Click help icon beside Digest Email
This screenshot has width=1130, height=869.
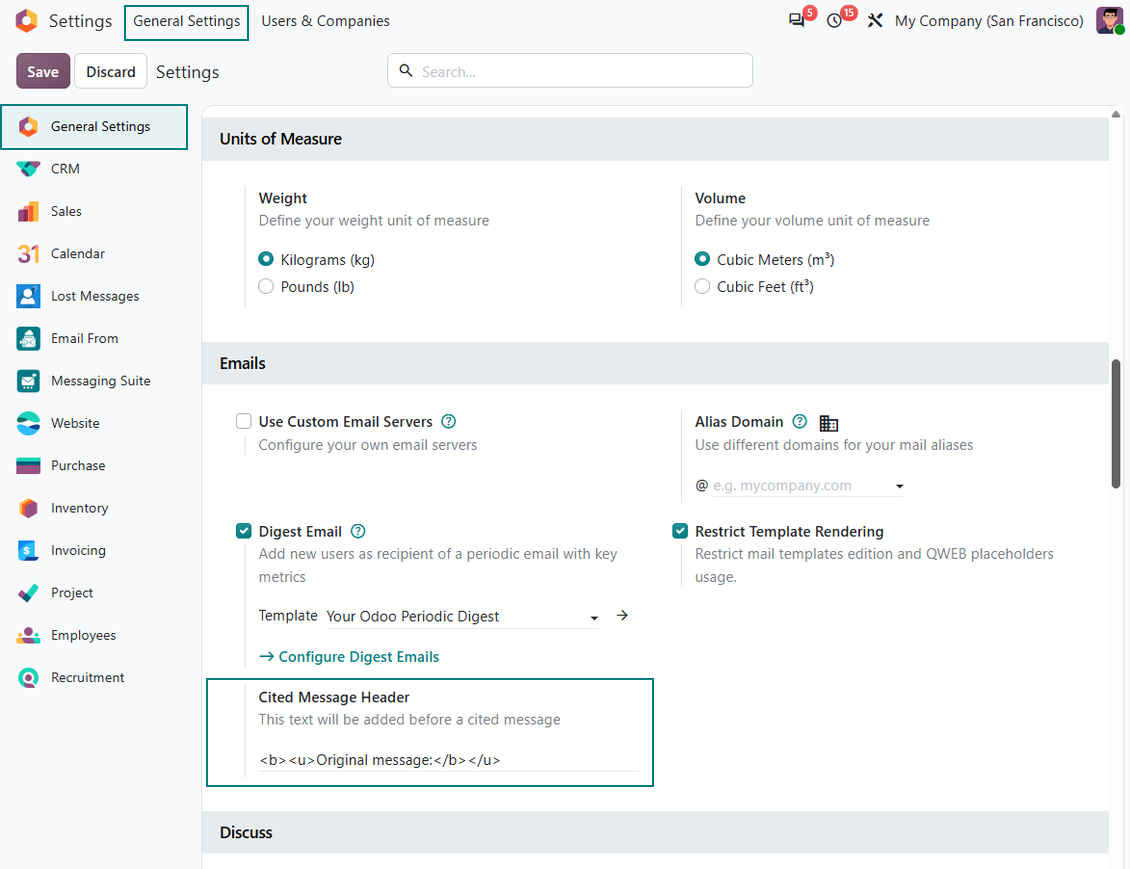tap(357, 531)
